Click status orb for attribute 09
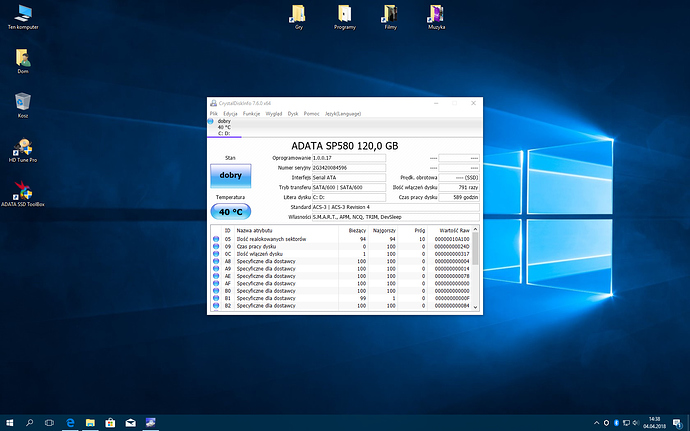The height and width of the screenshot is (431, 690). pos(216,247)
